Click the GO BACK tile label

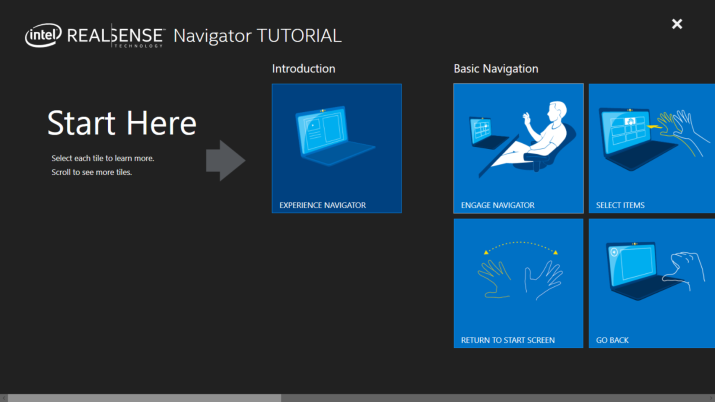coord(612,340)
